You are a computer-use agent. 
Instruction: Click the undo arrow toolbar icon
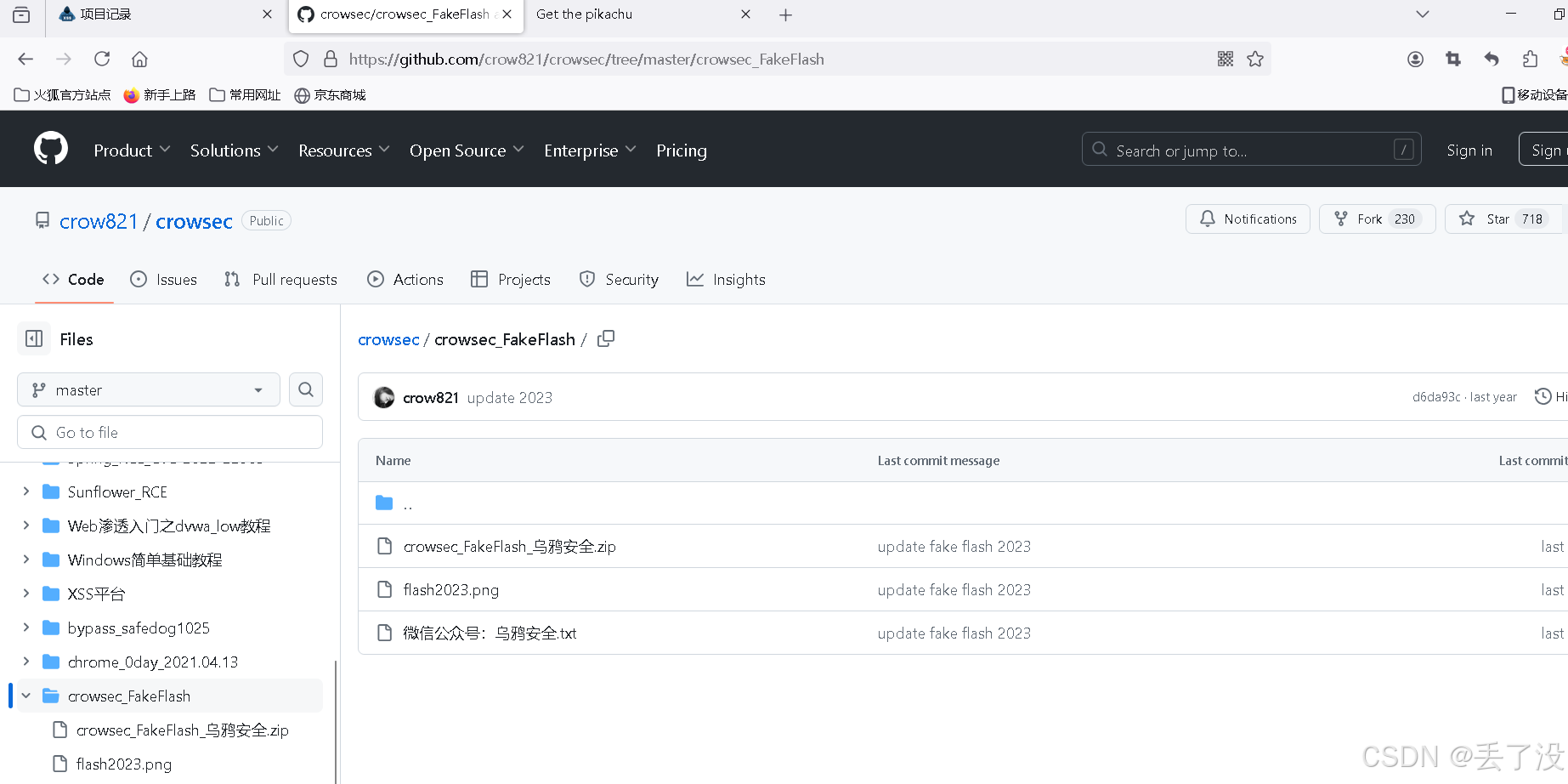pos(1492,59)
